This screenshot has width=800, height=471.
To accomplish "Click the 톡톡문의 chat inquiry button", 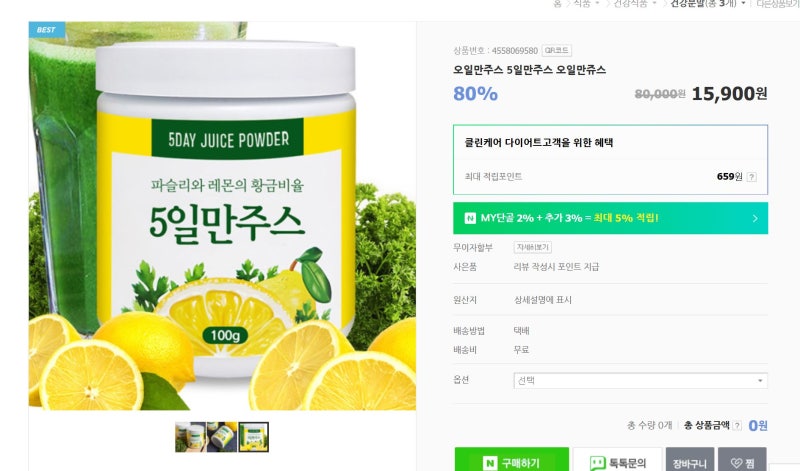I will (617, 461).
